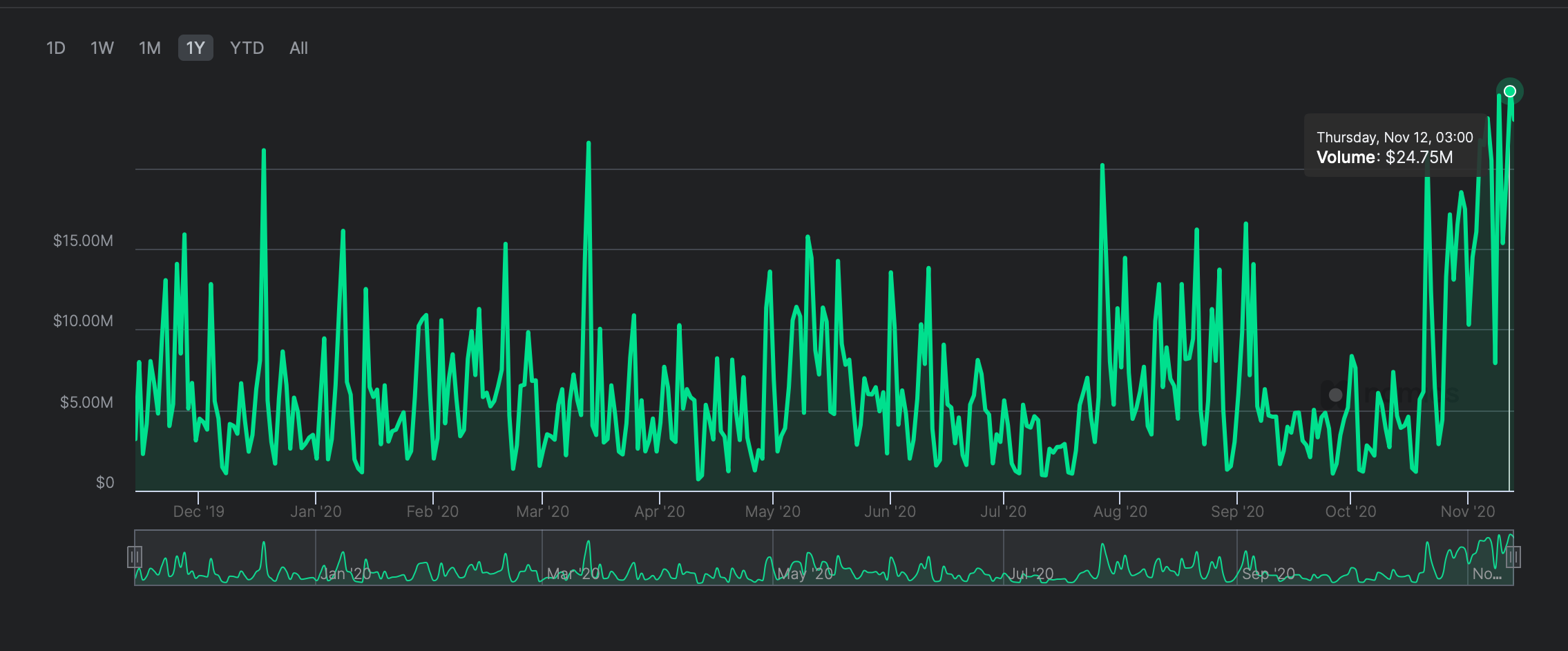
Task: Click the Apr '20 x-axis label
Action: point(659,511)
